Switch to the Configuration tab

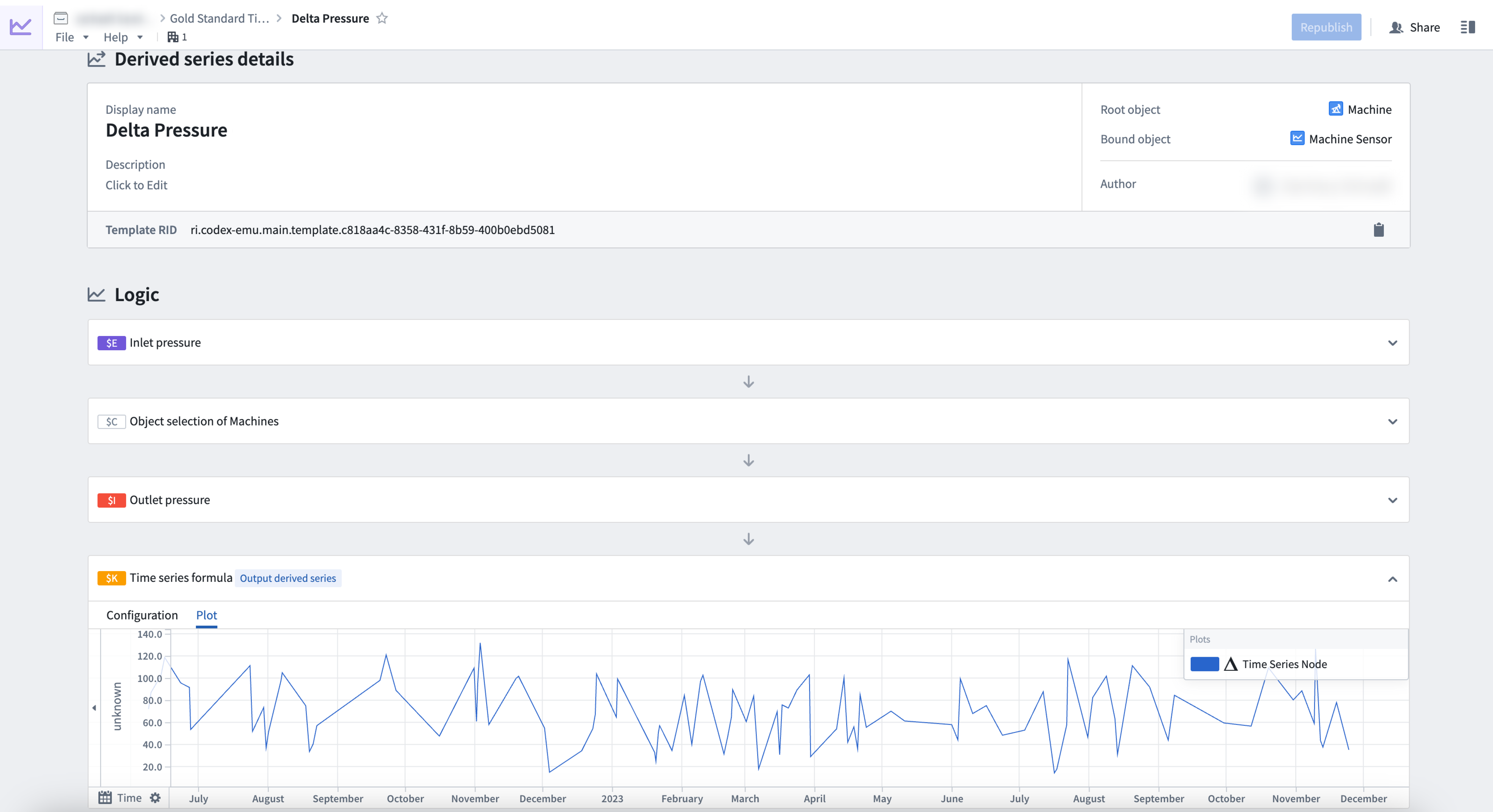coord(142,615)
